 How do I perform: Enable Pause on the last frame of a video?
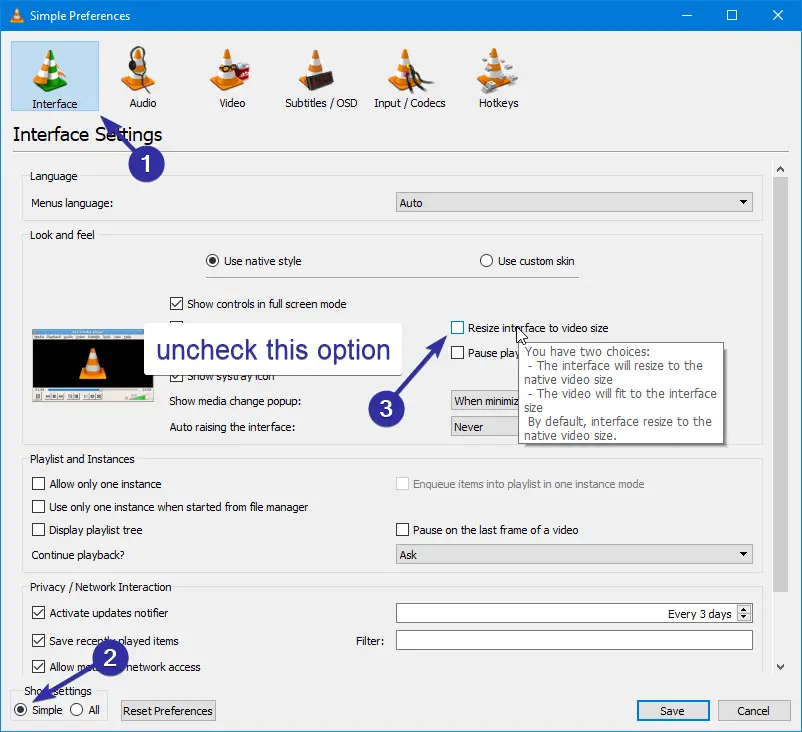point(403,529)
